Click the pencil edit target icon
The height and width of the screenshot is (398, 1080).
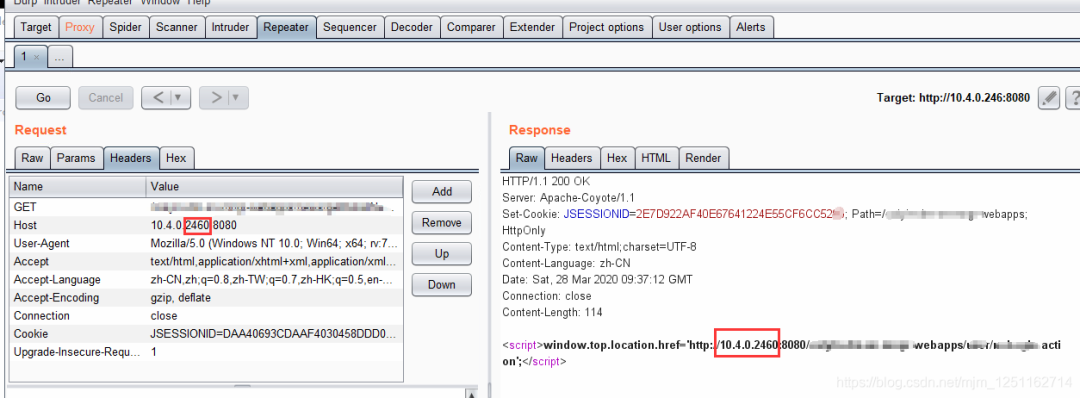(x=1049, y=98)
